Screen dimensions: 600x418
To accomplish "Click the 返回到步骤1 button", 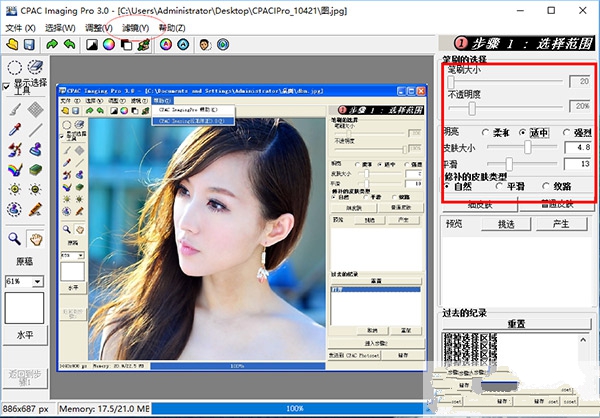I will [x=25, y=378].
